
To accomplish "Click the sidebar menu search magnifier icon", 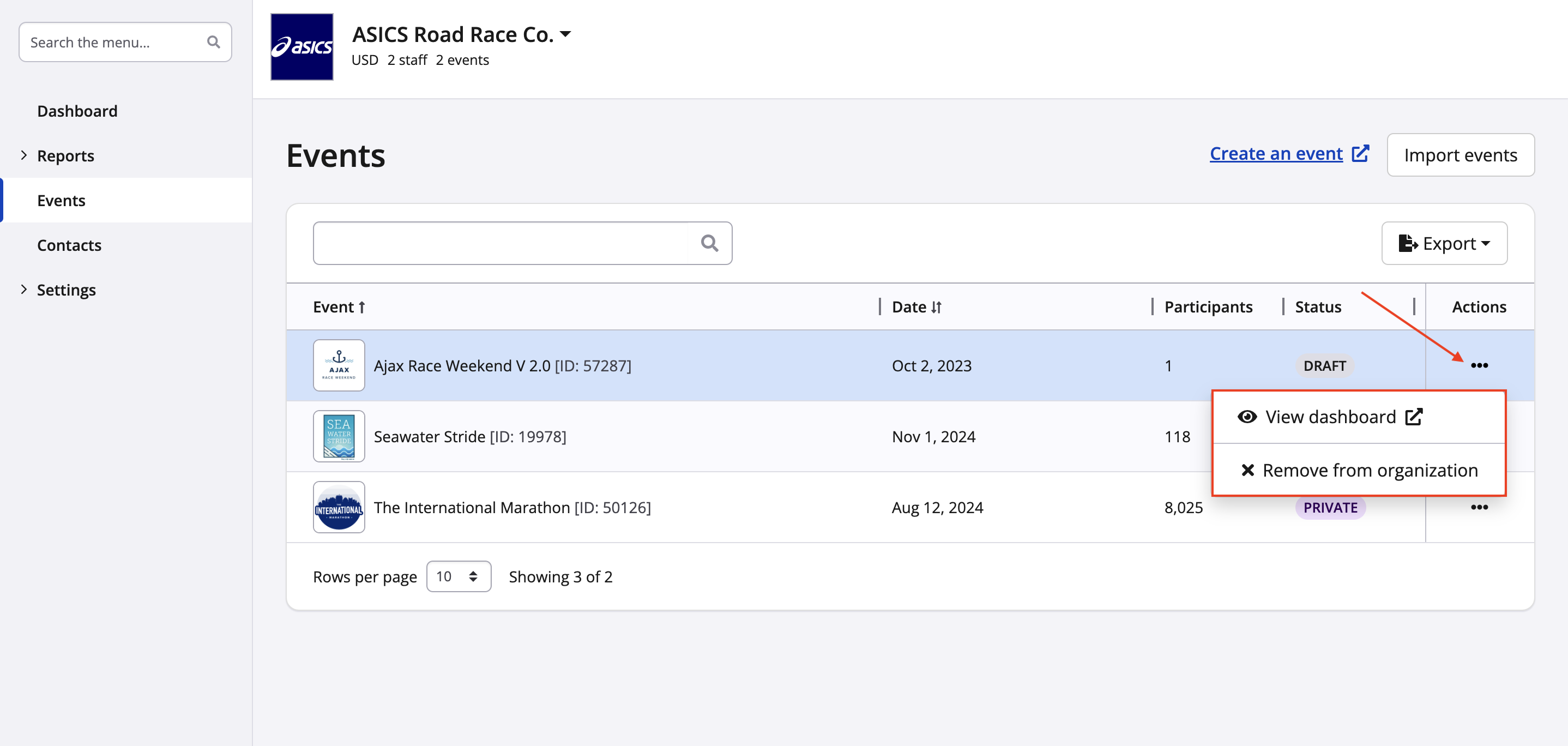I will click(x=213, y=42).
